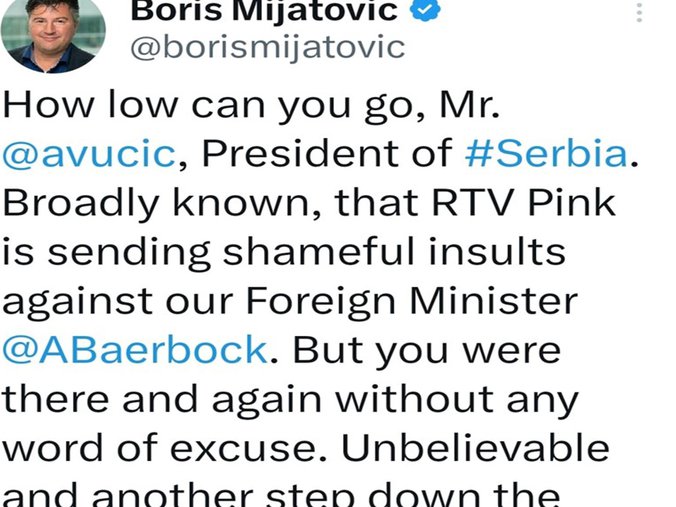Image resolution: width=676 pixels, height=507 pixels.
Task: Click the @borismijatovic handle
Action: (x=268, y=47)
